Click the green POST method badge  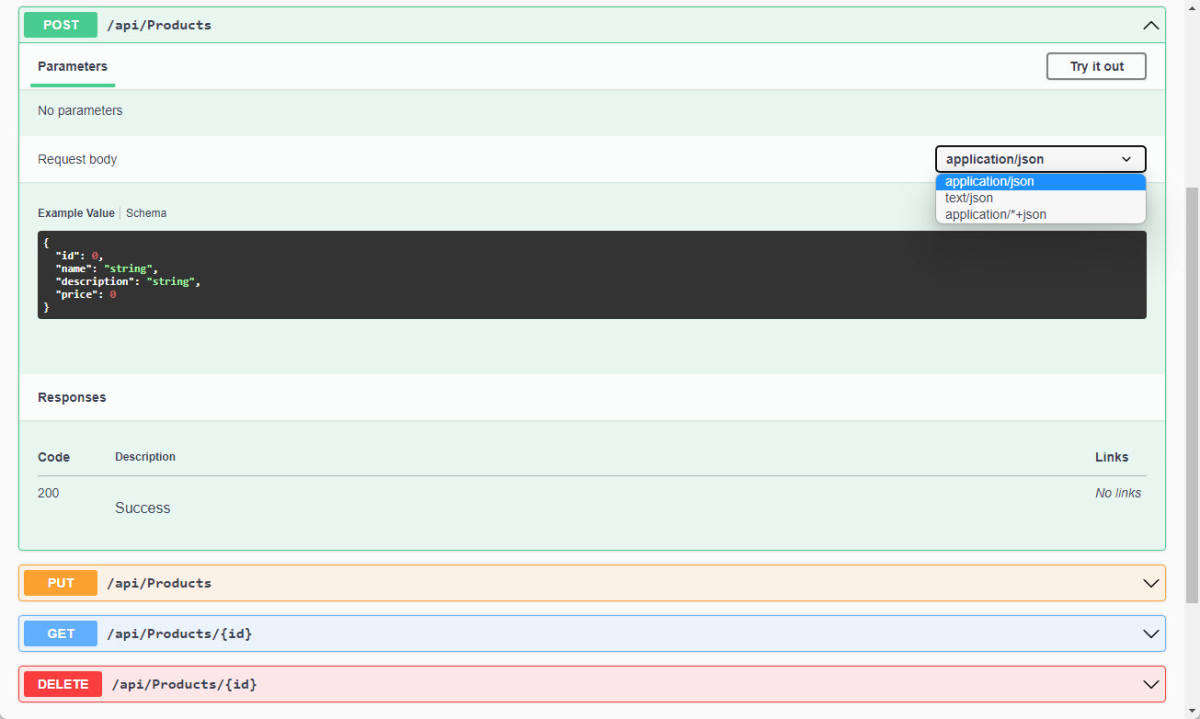coord(59,24)
